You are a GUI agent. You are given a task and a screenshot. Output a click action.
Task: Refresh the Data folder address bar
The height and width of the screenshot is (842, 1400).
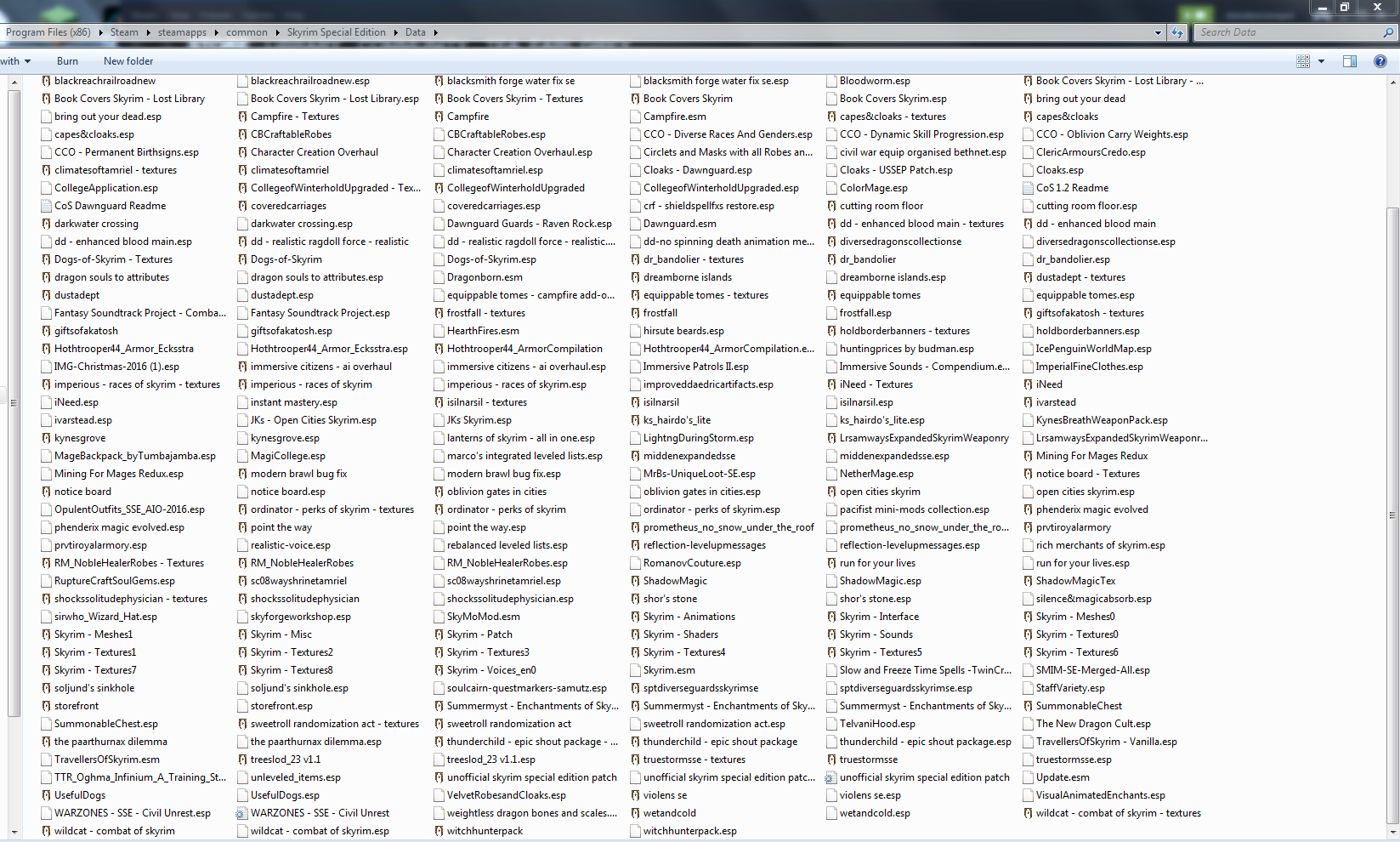pyautogui.click(x=1177, y=32)
